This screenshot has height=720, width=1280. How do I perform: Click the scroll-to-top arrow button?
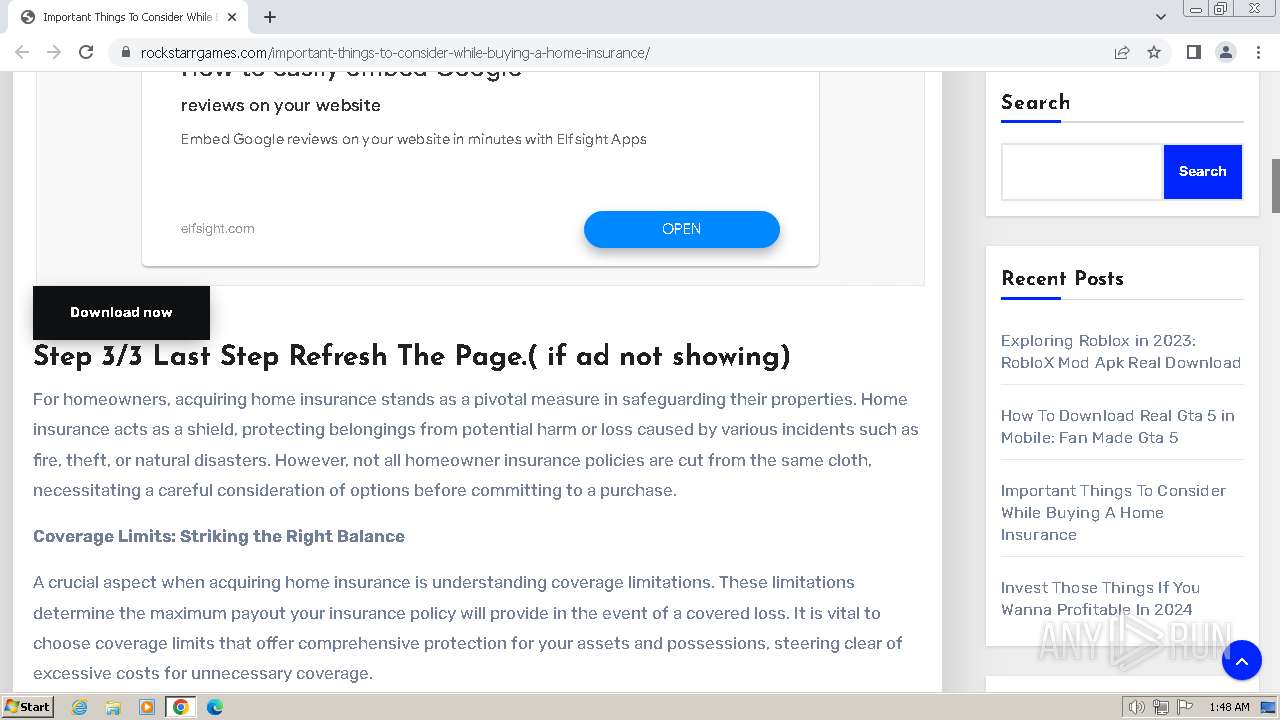1241,660
